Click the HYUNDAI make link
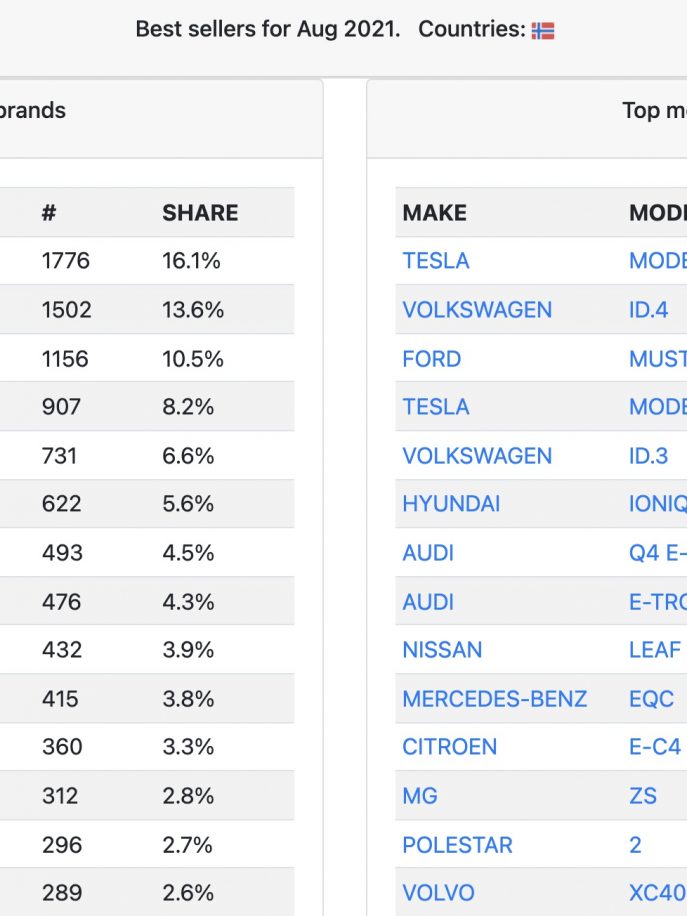687x916 pixels. click(x=451, y=504)
